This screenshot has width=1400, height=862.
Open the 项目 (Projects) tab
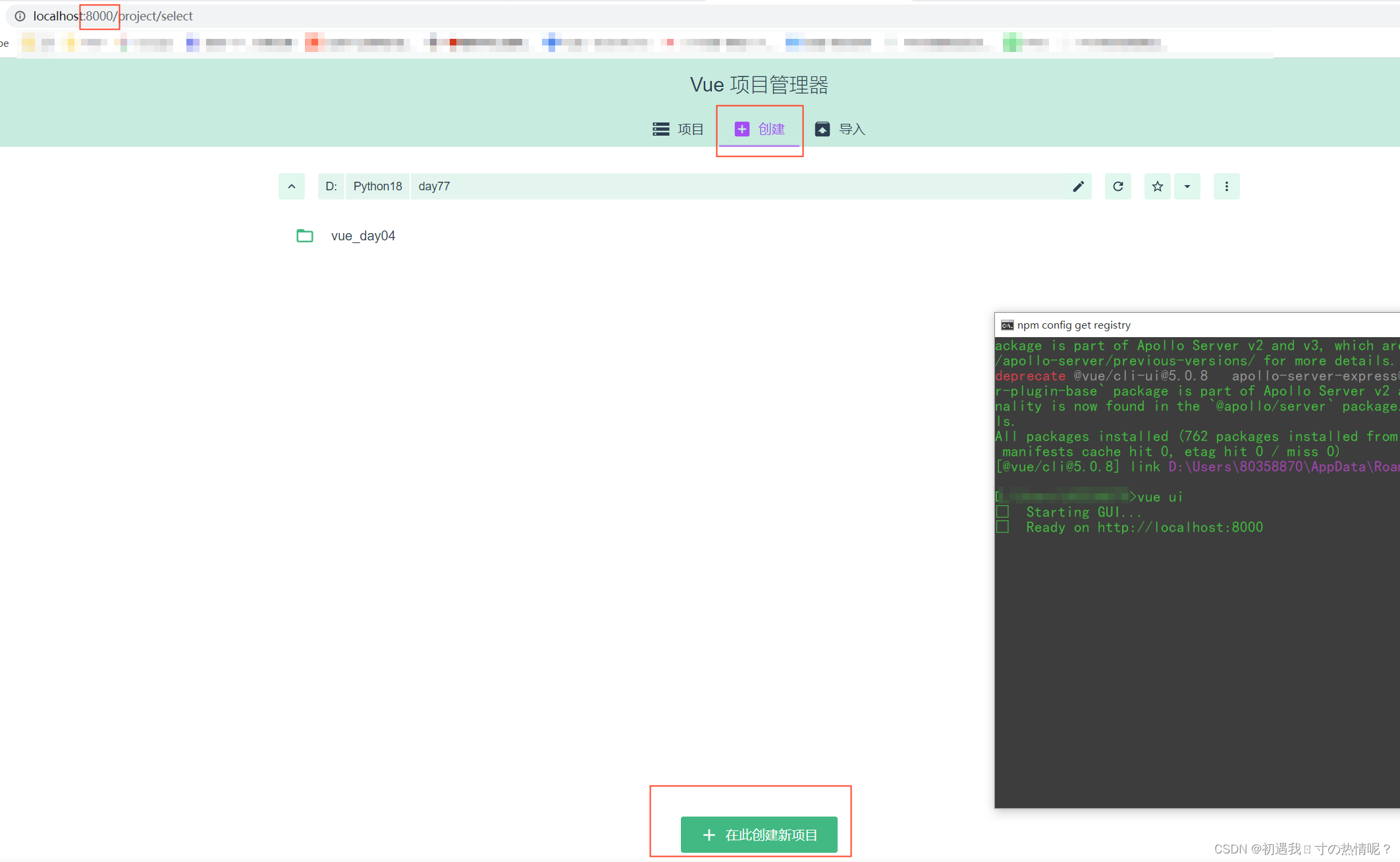click(678, 129)
